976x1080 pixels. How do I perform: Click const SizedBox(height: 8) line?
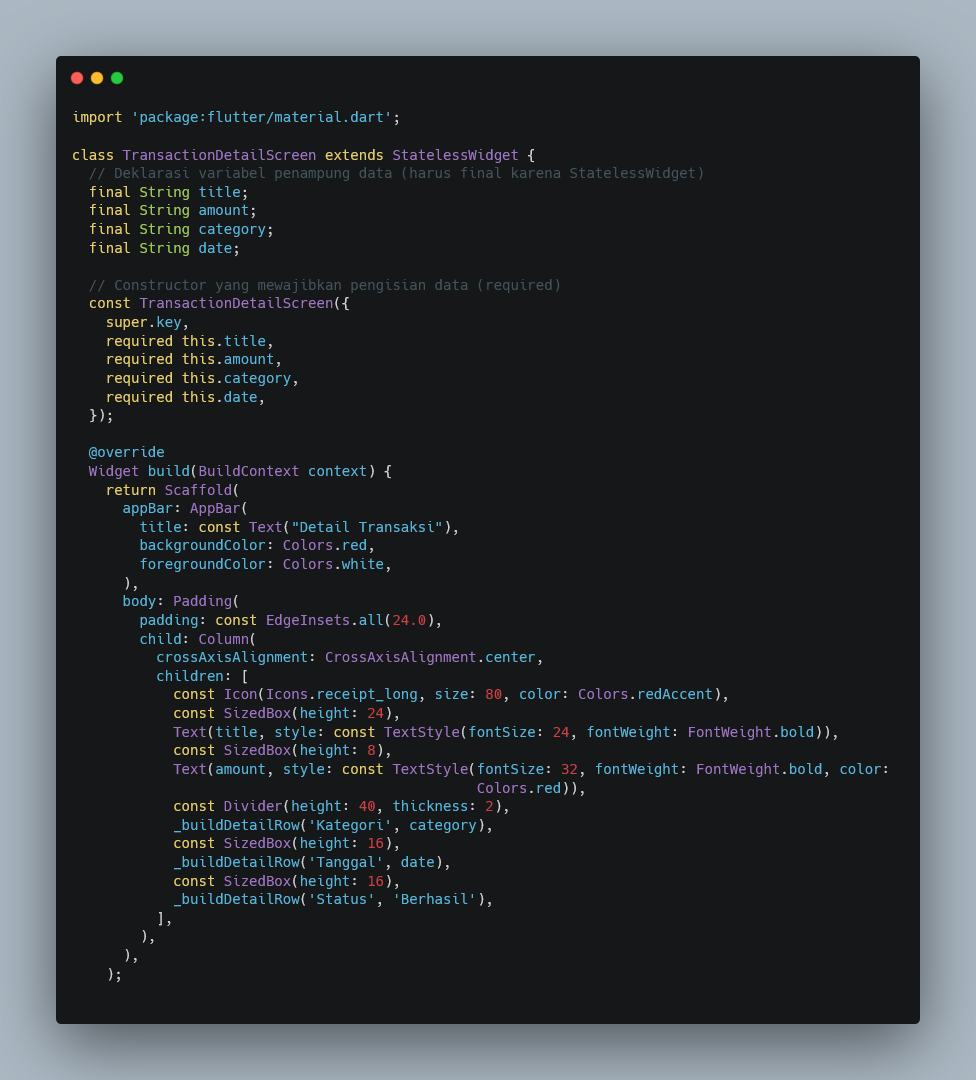[x=282, y=750]
